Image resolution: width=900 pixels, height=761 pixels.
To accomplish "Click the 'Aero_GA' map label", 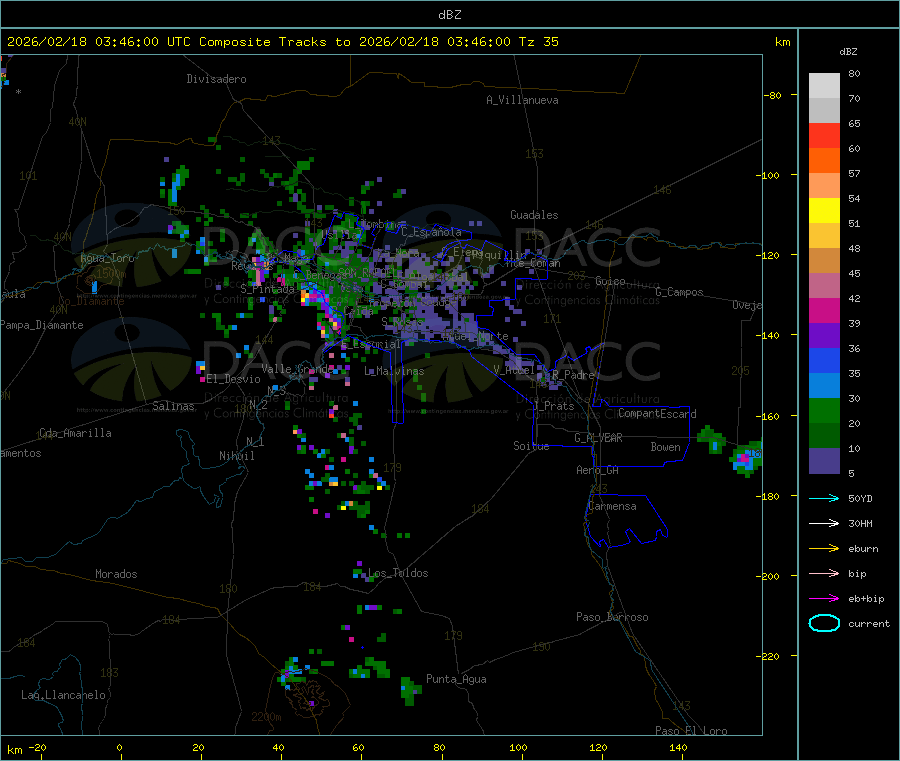I will pyautogui.click(x=597, y=471).
